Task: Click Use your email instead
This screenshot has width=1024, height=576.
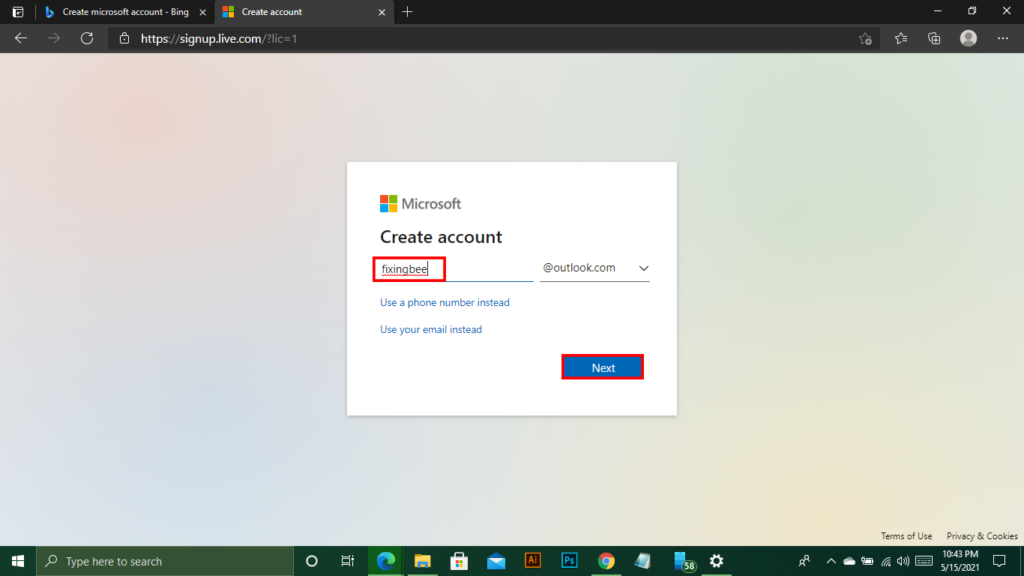Action: (431, 329)
